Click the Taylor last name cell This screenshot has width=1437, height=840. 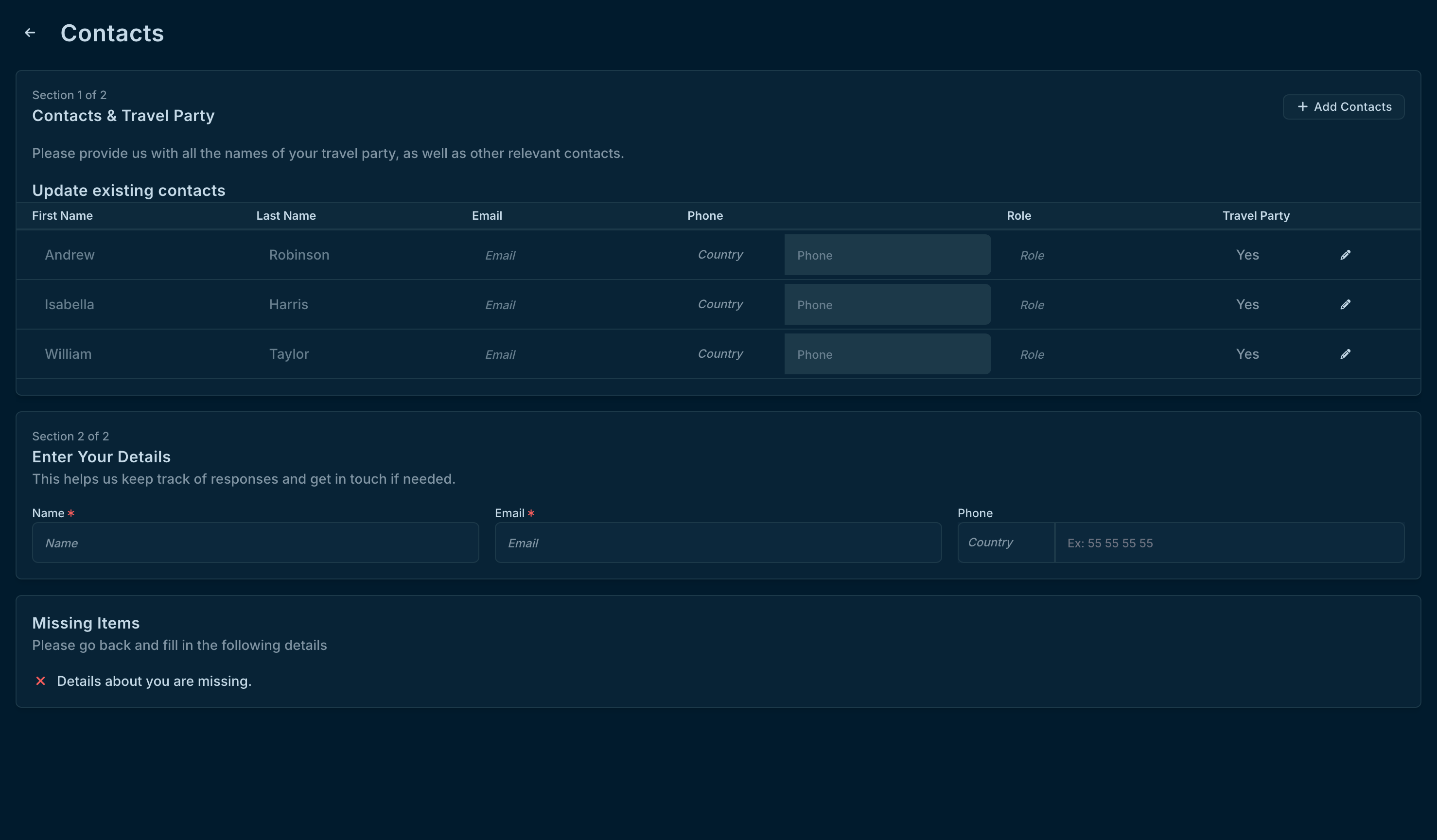pos(289,354)
